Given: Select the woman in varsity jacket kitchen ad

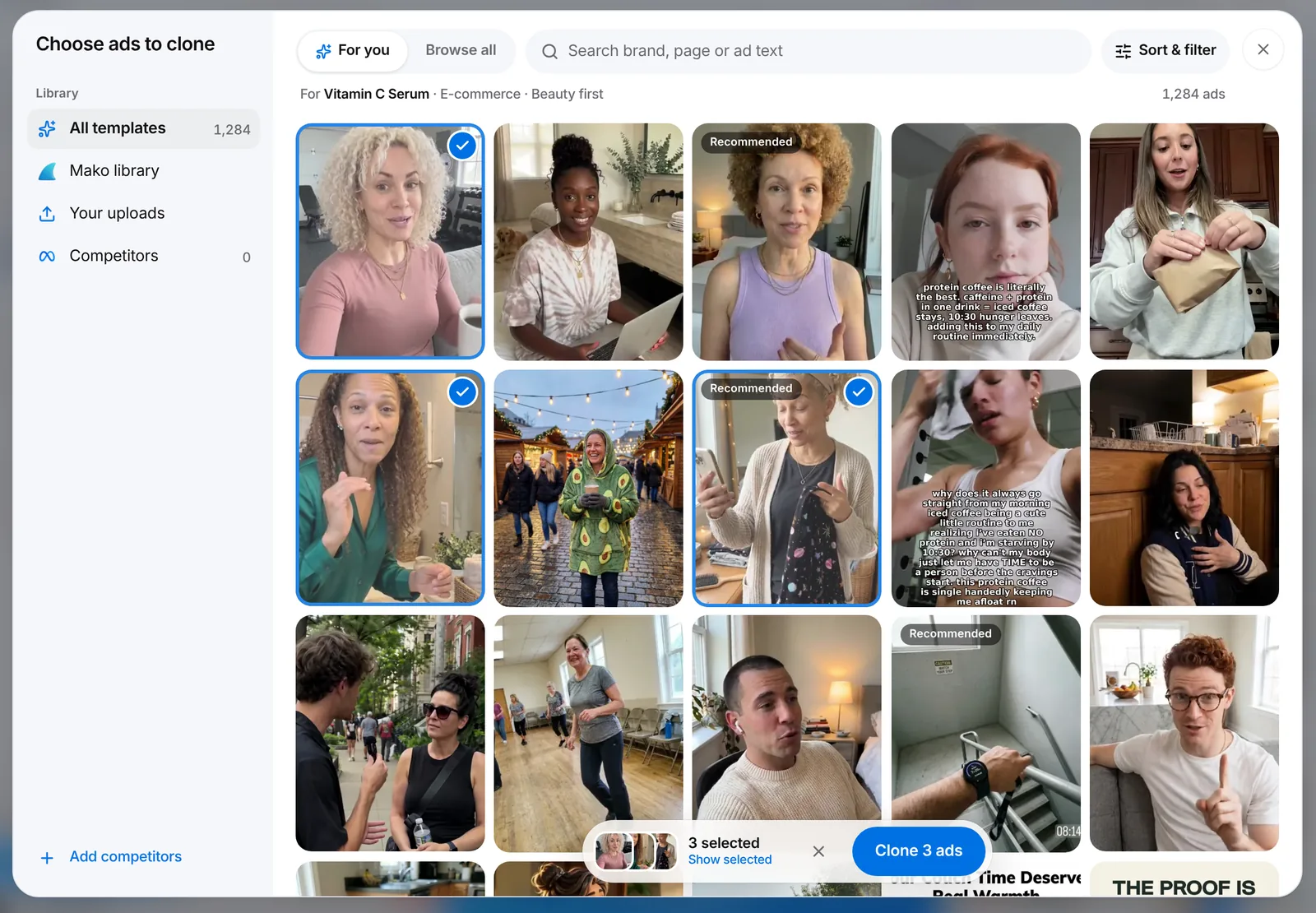Looking at the screenshot, I should point(1184,488).
